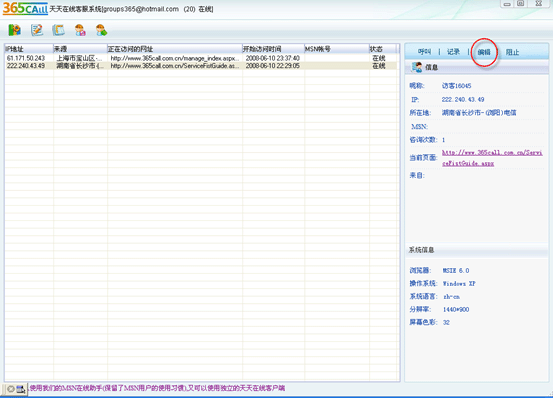Viewport: 553px width, 398px height.
Task: Click the browser value MSIE 6.0
Action: pos(456,270)
